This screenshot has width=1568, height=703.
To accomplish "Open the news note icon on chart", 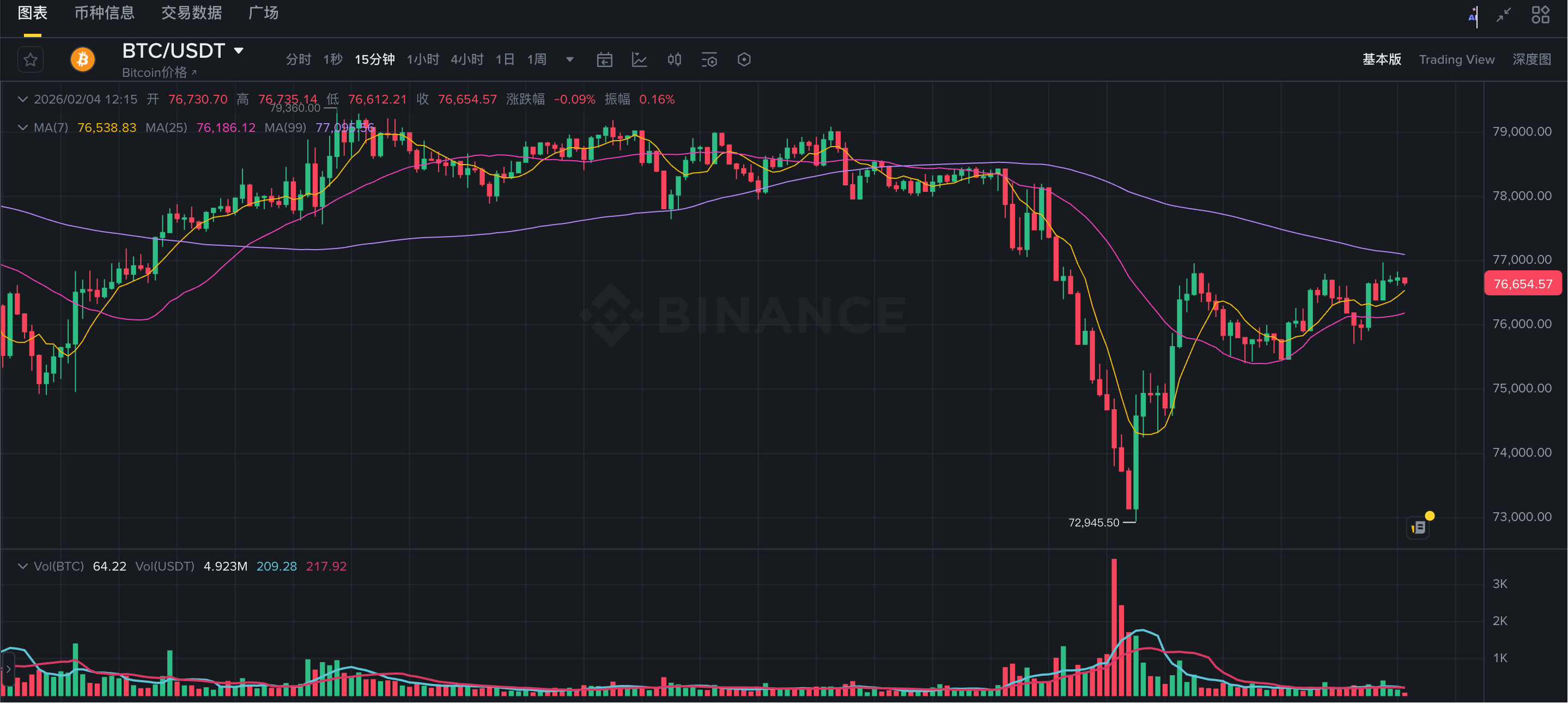I will tap(1418, 528).
